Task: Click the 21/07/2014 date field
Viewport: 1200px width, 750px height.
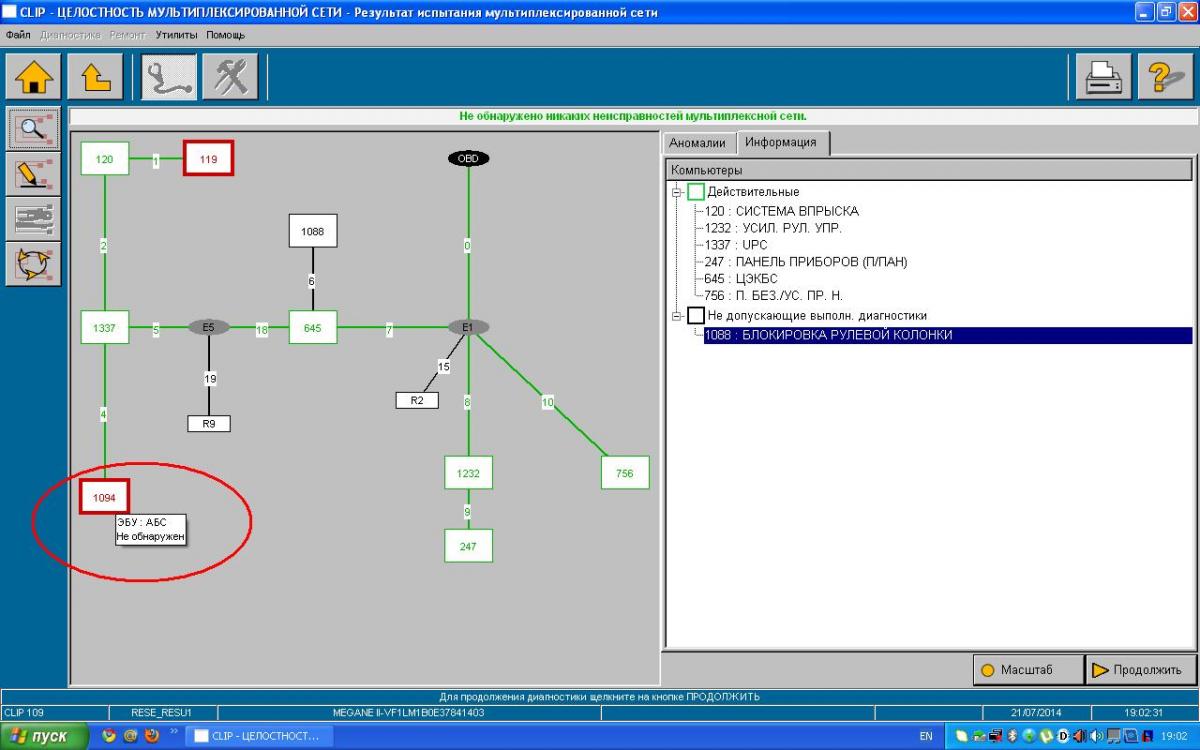Action: click(1036, 712)
